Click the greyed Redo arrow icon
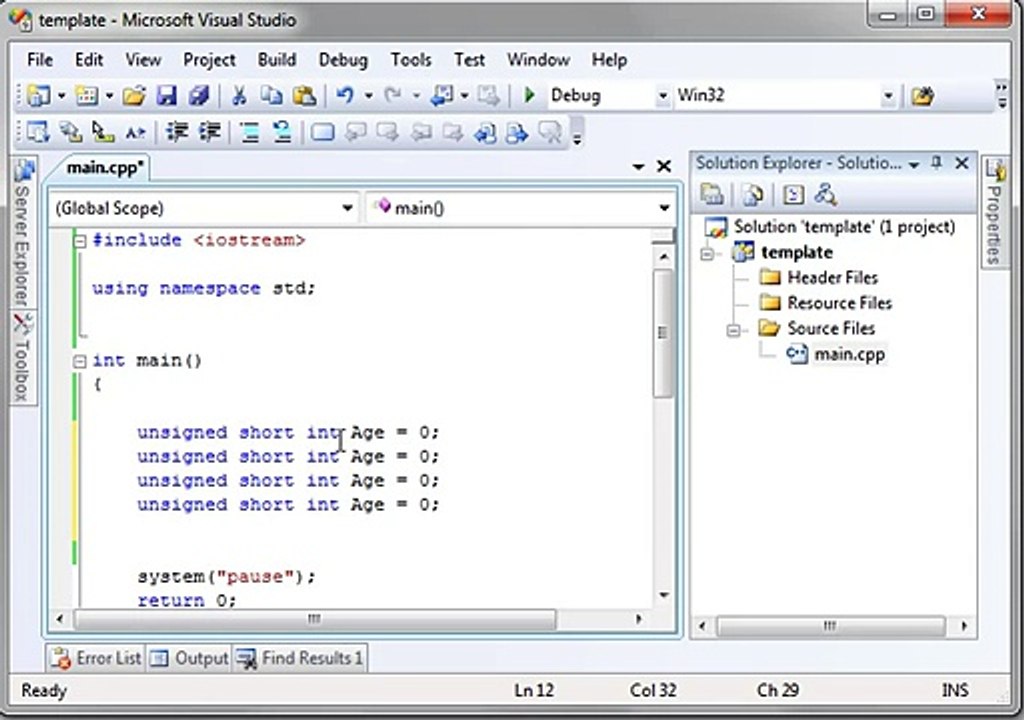The width and height of the screenshot is (1024, 720). (392, 96)
